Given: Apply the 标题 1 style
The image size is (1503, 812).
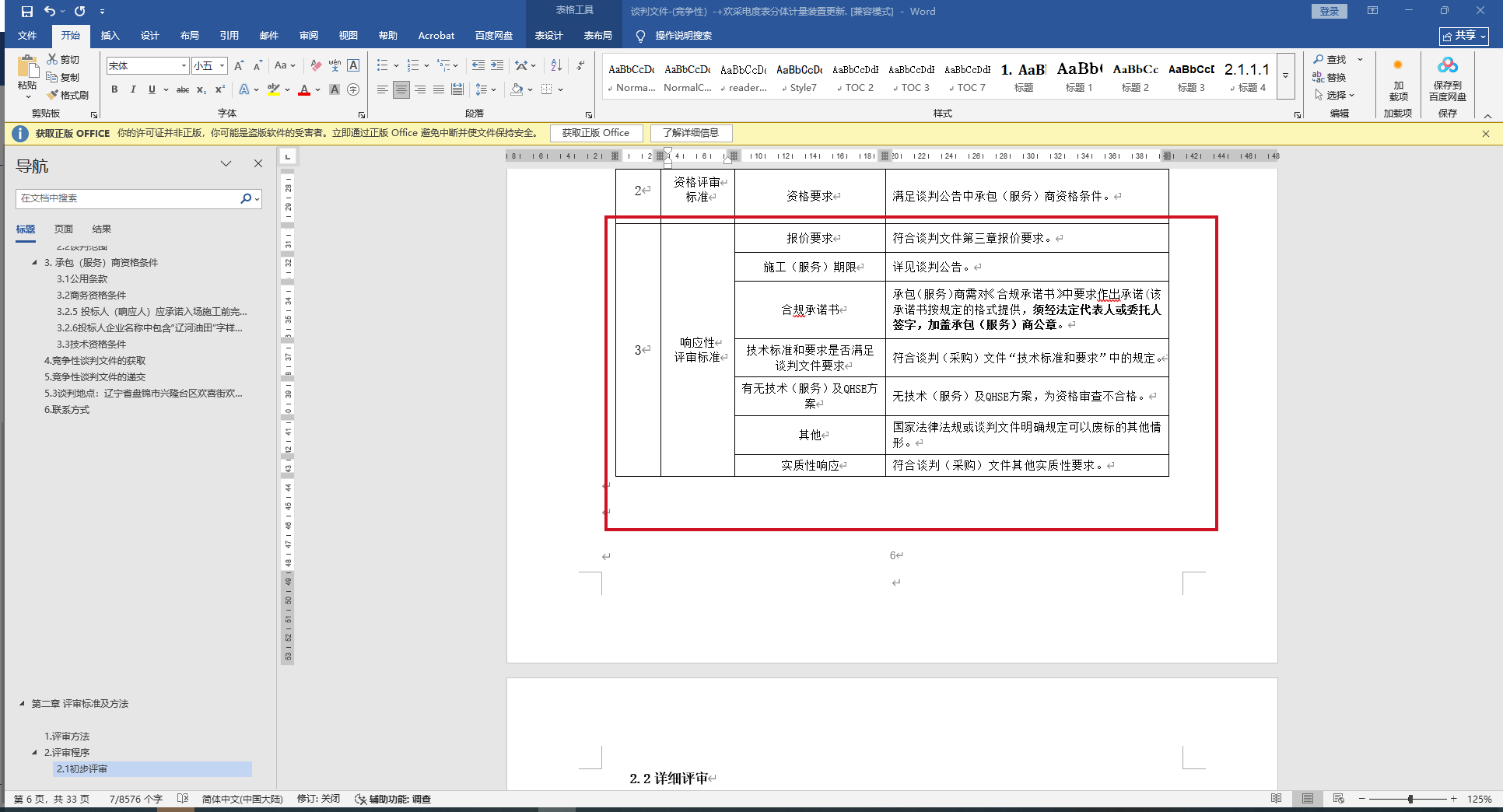Looking at the screenshot, I should (x=1079, y=77).
